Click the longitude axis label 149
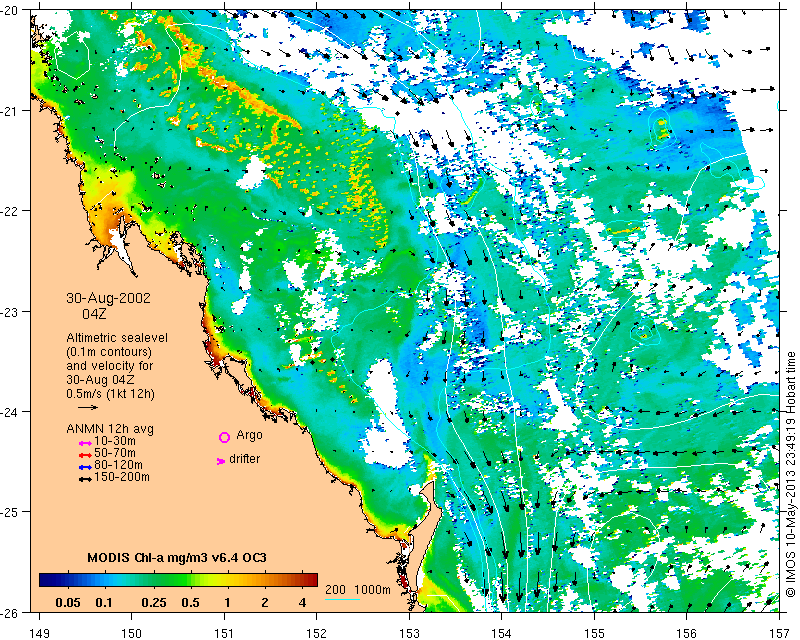 (40, 633)
